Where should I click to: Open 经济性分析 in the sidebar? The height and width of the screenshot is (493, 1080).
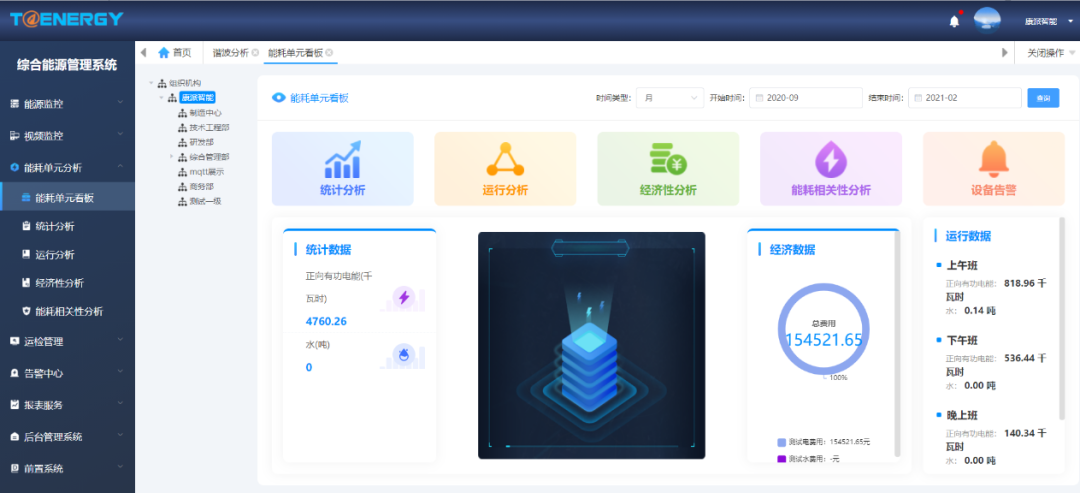(68, 283)
